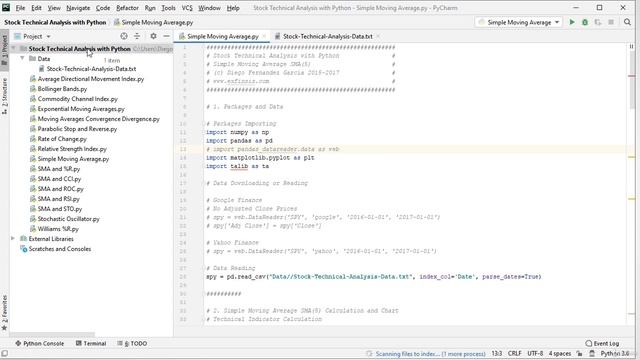Select Exponential Moving Averages.py file
This screenshot has width=640, height=360.
(x=81, y=109)
